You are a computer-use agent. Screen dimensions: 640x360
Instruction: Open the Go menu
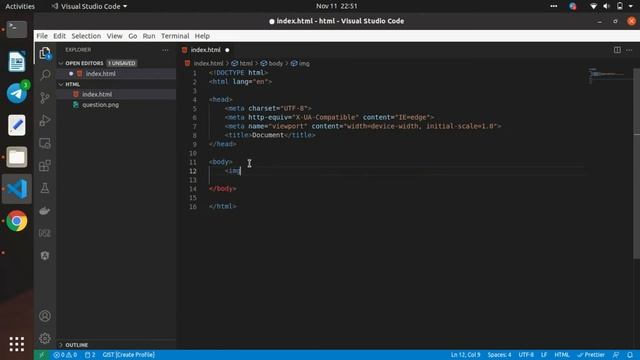133,36
